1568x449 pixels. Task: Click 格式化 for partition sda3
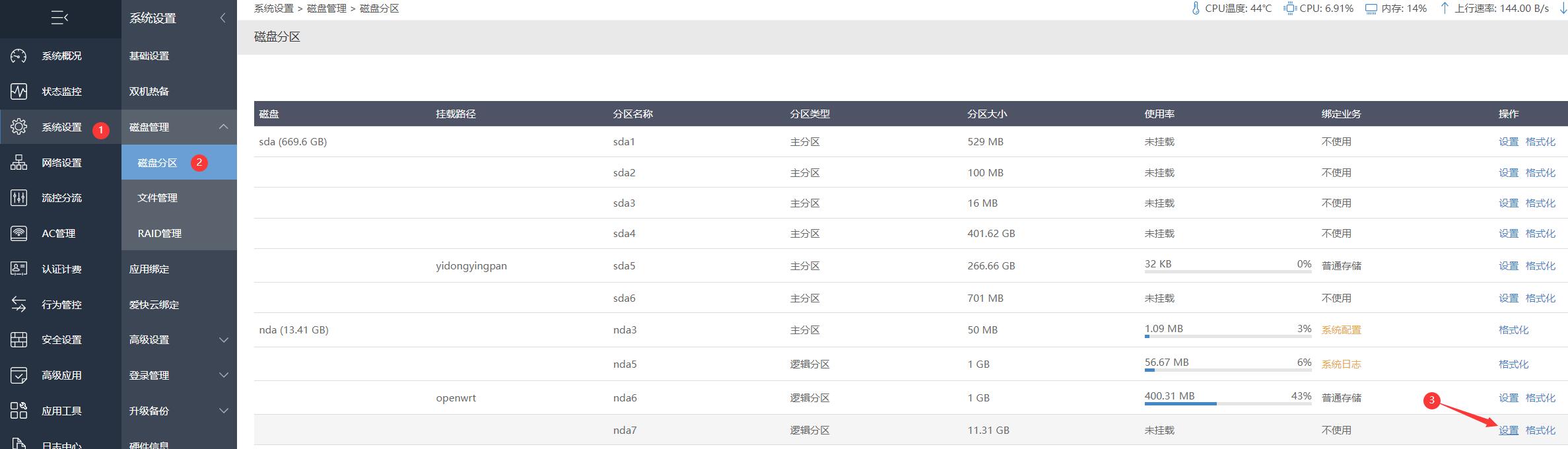[x=1540, y=203]
